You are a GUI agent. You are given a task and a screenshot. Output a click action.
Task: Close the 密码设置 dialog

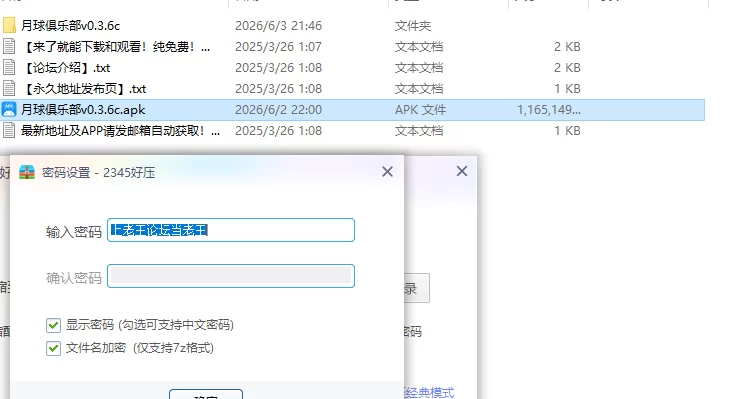tap(387, 172)
